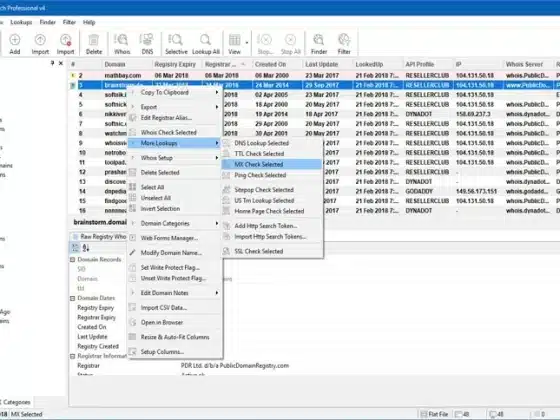Image resolution: width=560 pixels, height=420 pixels.
Task: Choose DNS Lookup Selected in submenu
Action: pyautogui.click(x=272, y=143)
